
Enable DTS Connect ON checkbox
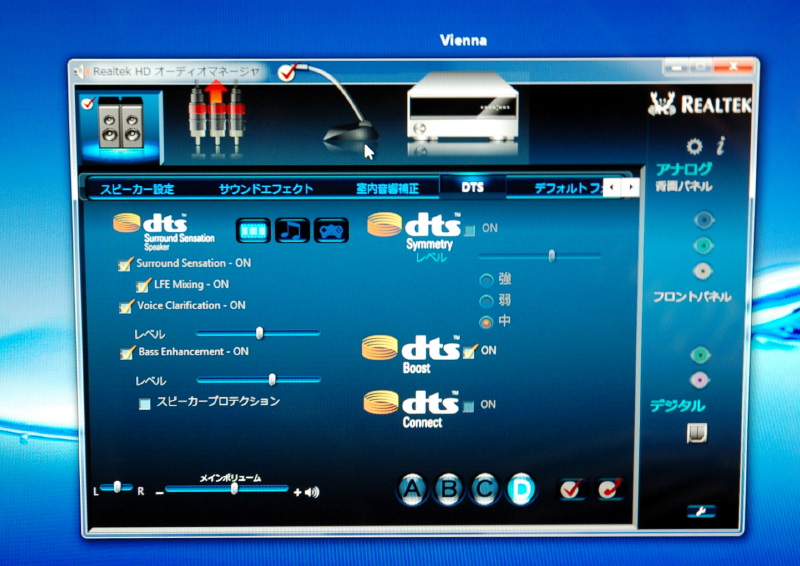468,406
